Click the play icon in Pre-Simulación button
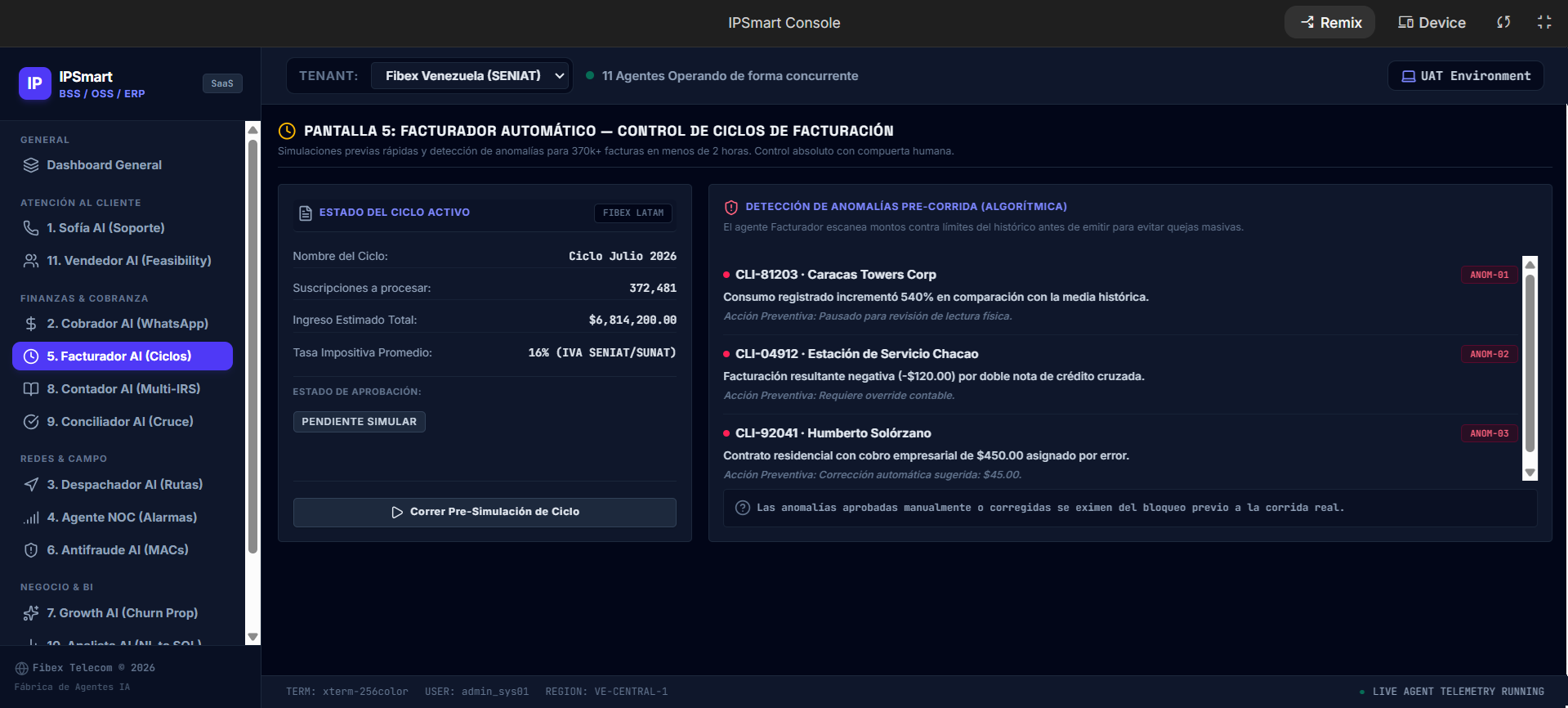1568x708 pixels. (x=397, y=513)
